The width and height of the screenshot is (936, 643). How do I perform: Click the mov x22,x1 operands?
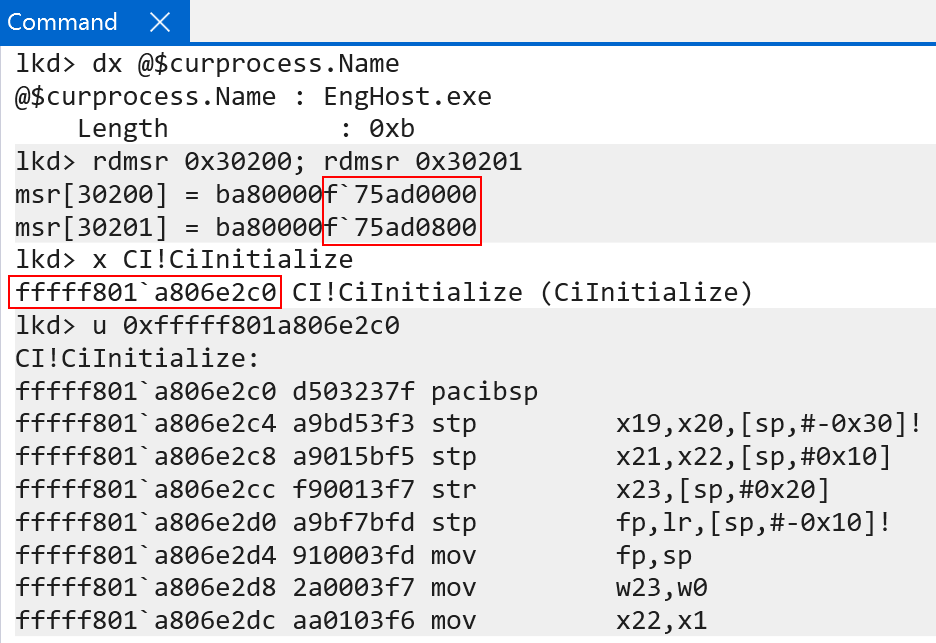tap(661, 621)
